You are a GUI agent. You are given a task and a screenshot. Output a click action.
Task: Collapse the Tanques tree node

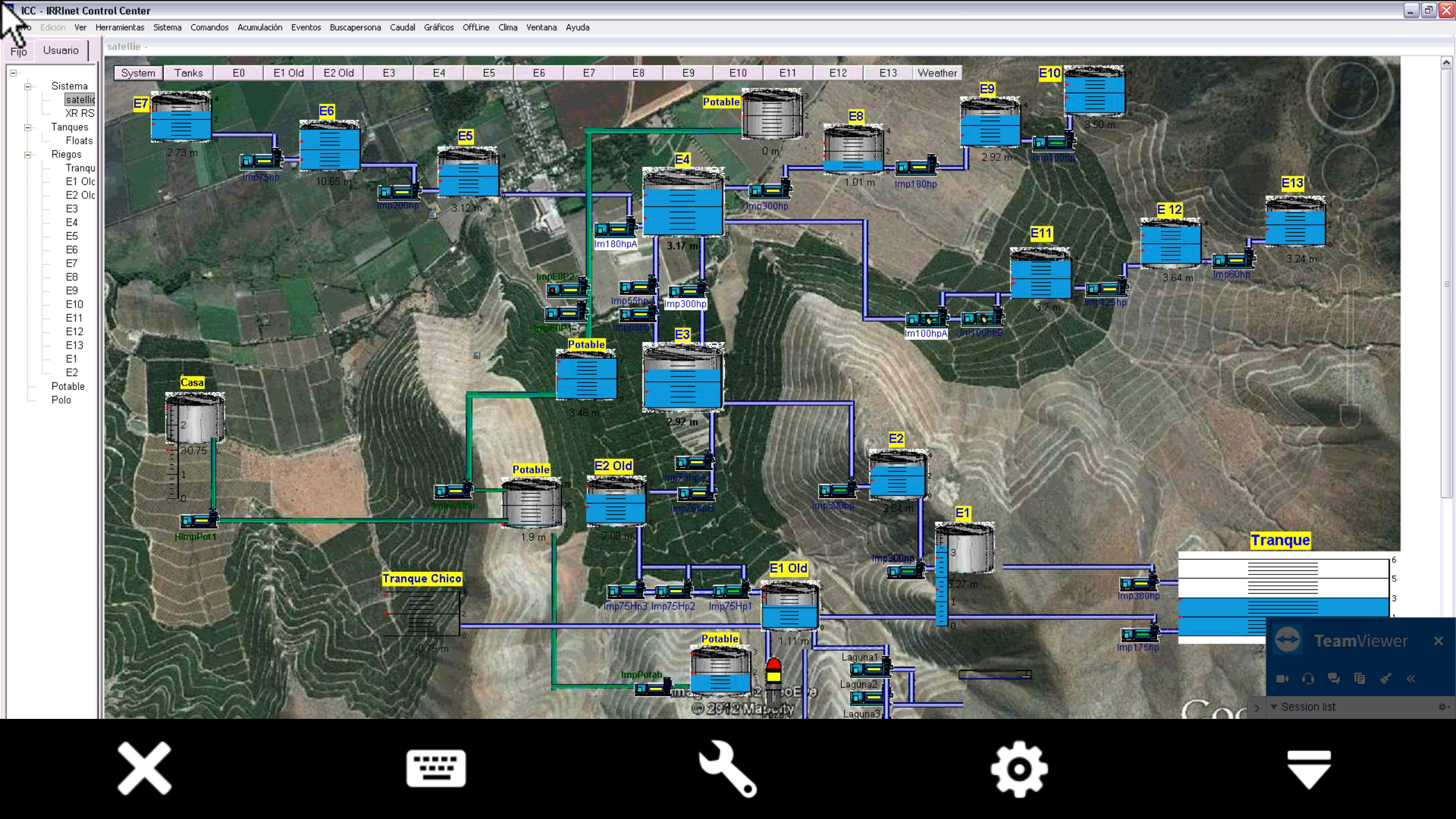[x=27, y=127]
